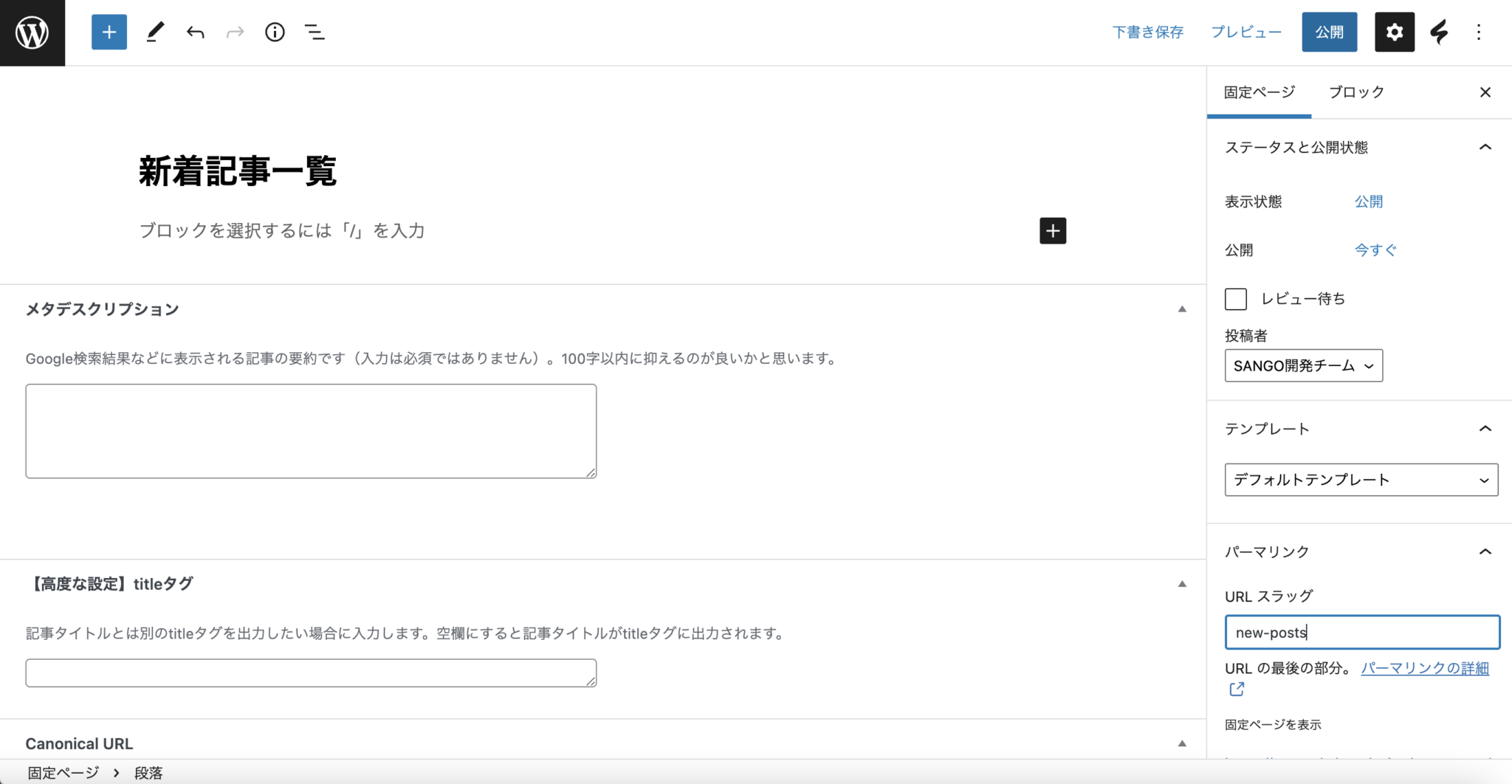1512x784 pixels.
Task: Open the three-dot options menu
Action: [x=1479, y=32]
